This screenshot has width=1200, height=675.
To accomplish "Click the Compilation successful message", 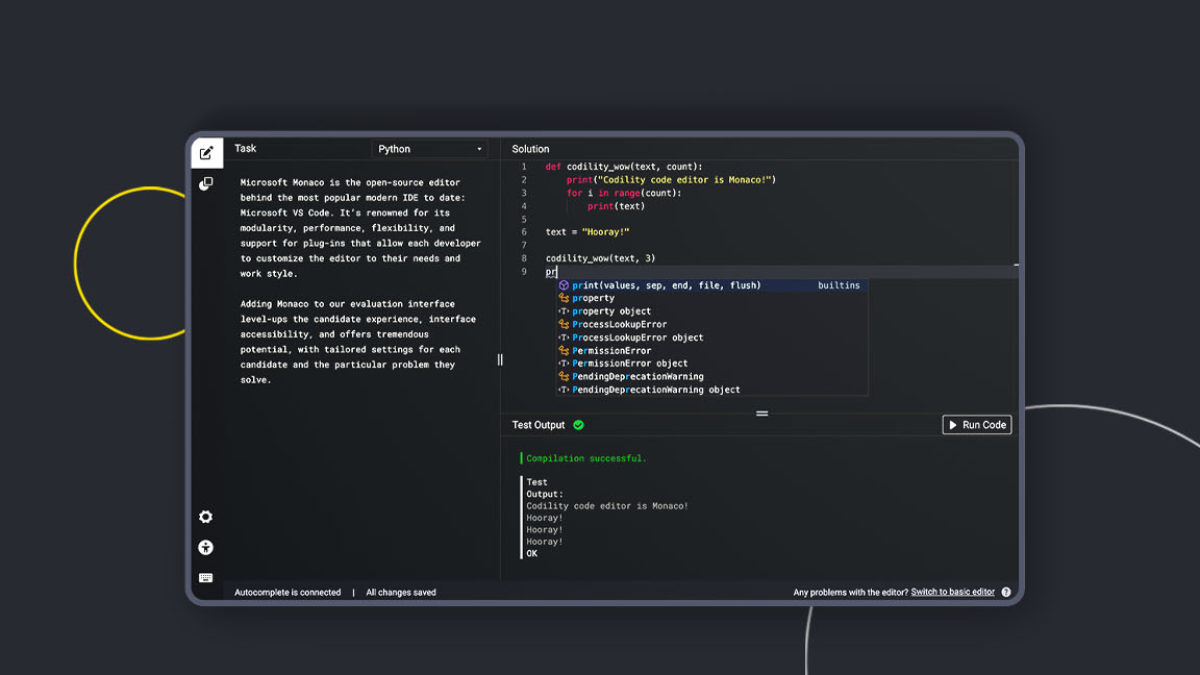I will pos(586,458).
